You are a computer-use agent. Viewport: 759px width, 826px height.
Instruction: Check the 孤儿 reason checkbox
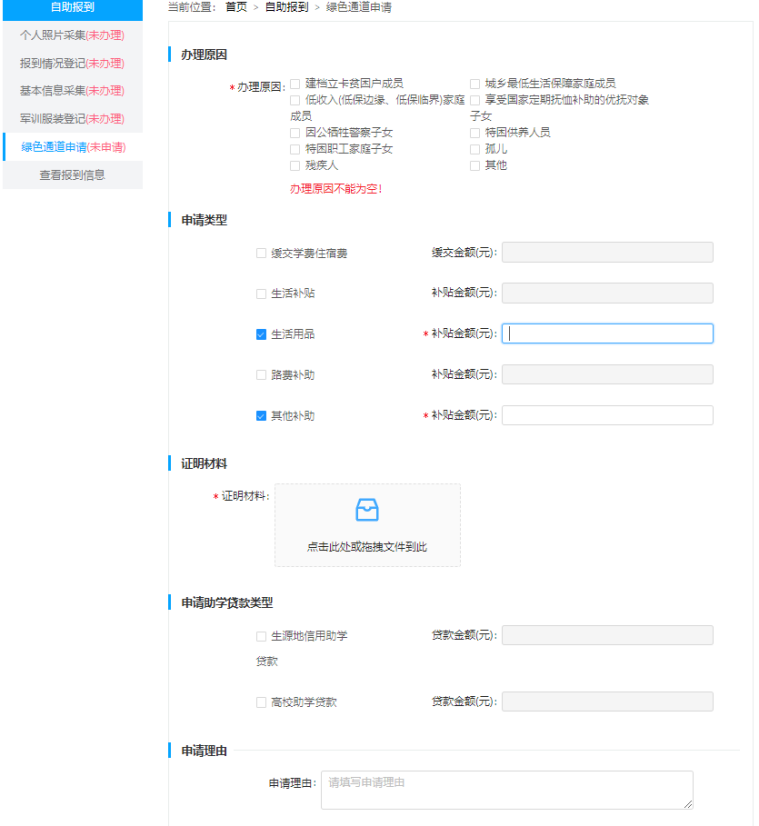[475, 149]
